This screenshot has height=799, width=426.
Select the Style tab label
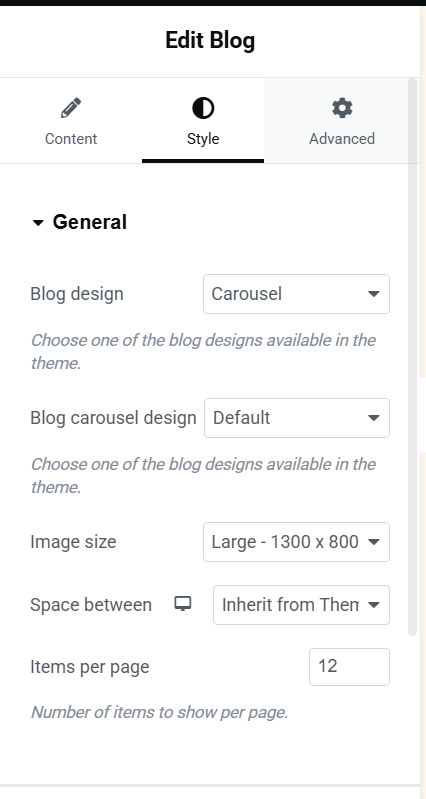tap(203, 139)
